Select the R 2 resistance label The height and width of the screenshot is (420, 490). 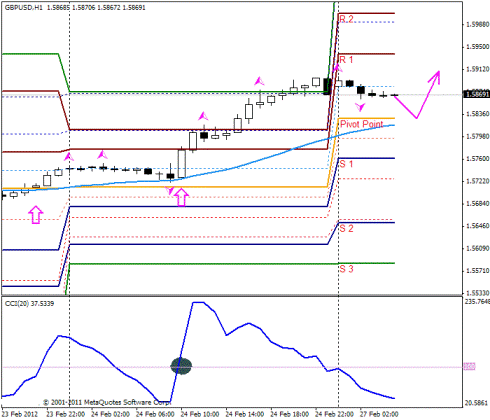tap(346, 19)
